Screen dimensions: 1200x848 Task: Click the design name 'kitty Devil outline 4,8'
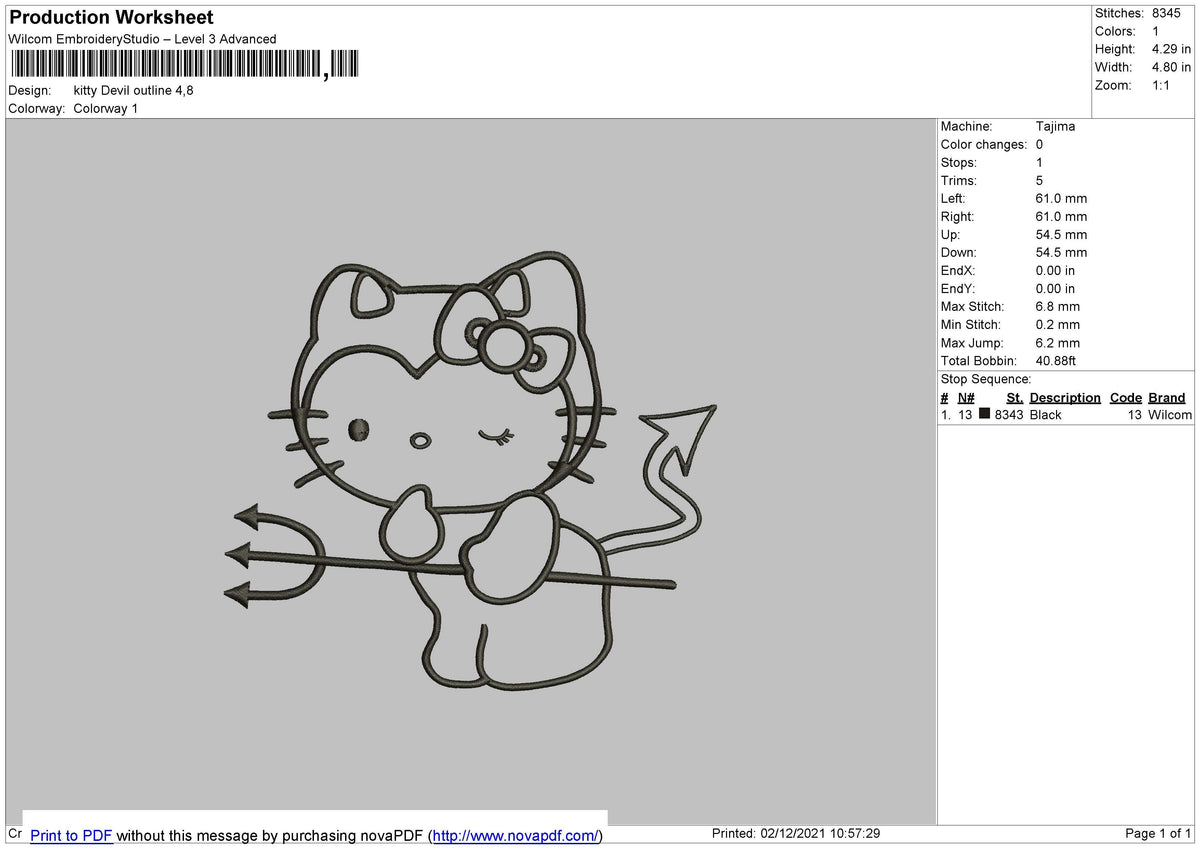[134, 90]
